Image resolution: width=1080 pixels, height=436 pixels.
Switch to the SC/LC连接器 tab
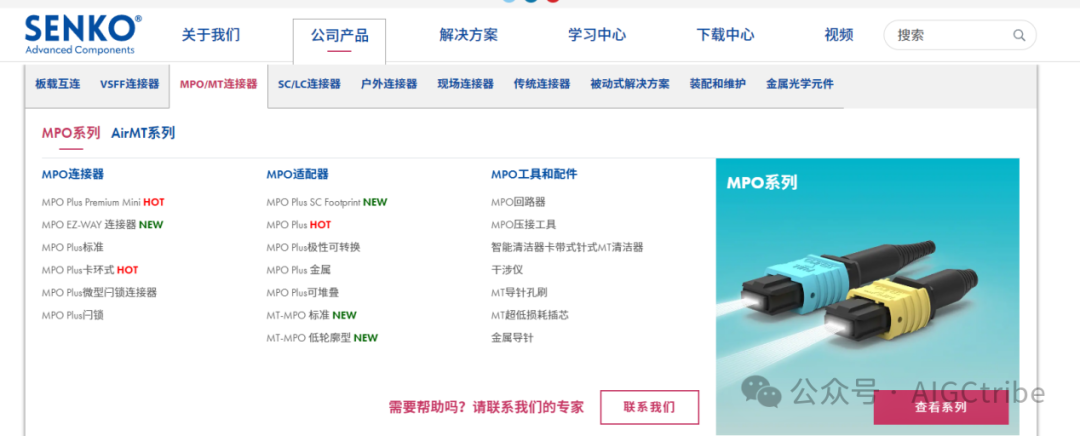pyautogui.click(x=309, y=84)
